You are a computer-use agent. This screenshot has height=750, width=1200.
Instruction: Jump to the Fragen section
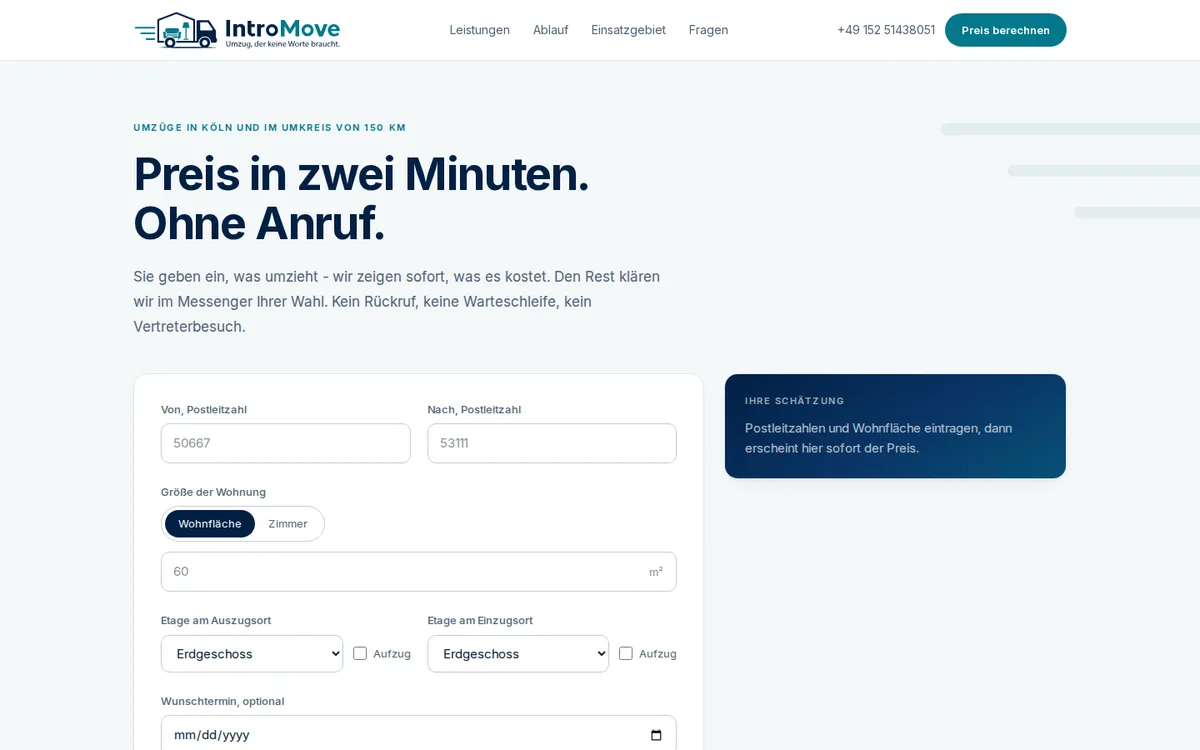(709, 30)
